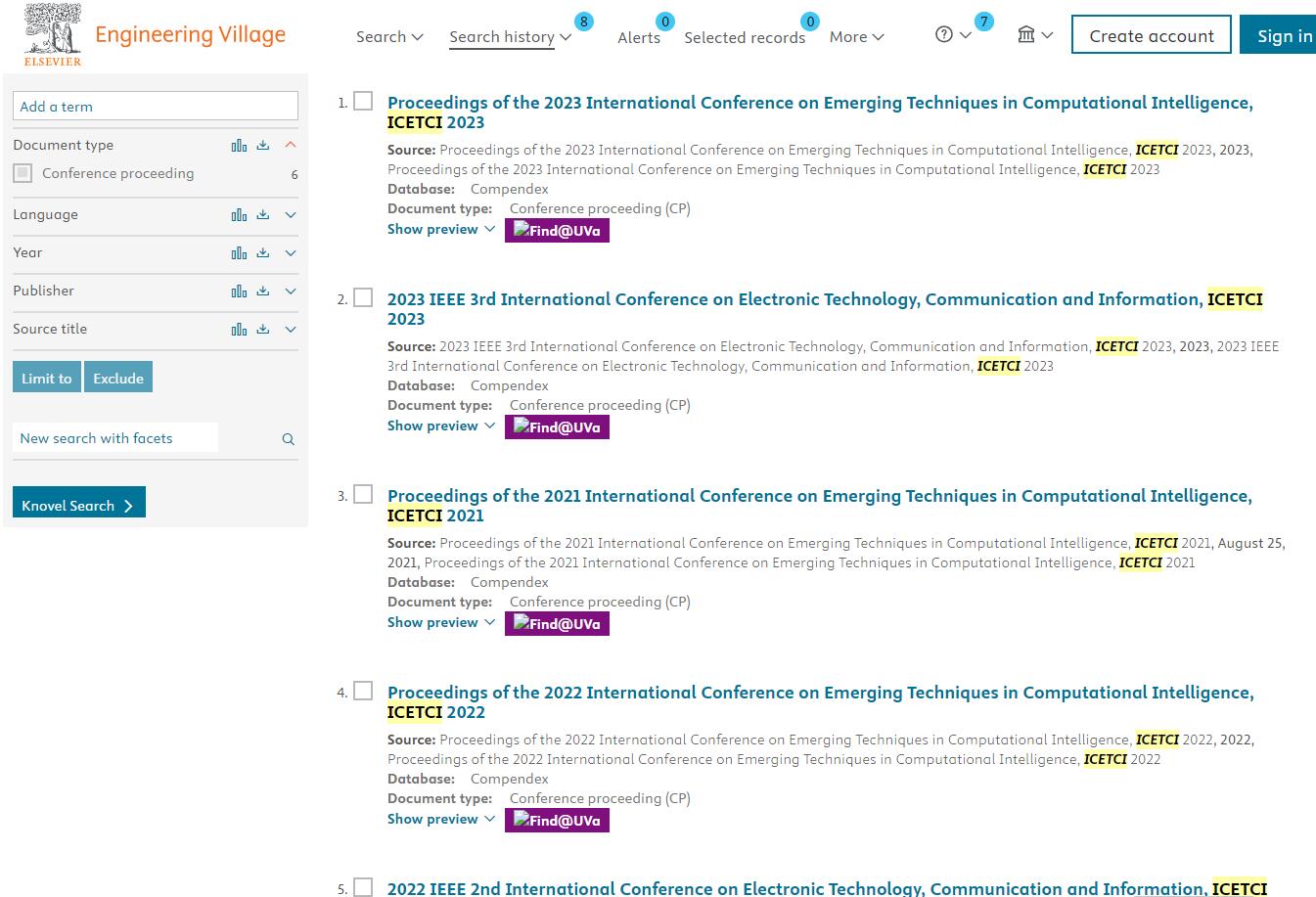Screen dimensions: 1316x897
Task: Expand the Publisher facet
Action: click(291, 291)
